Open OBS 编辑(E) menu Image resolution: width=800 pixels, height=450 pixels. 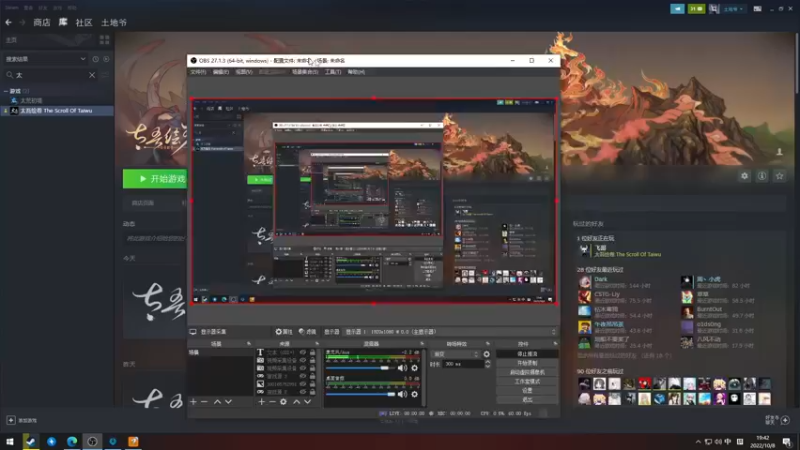pyautogui.click(x=220, y=72)
